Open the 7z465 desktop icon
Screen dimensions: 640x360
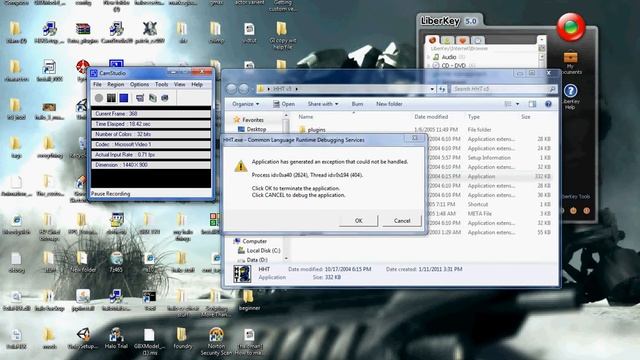click(116, 262)
